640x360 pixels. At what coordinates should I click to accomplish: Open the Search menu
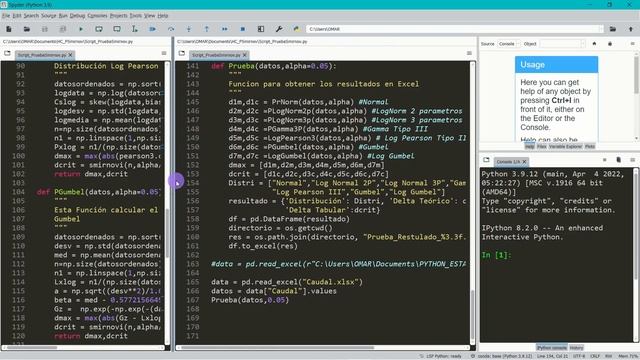coord(31,16)
